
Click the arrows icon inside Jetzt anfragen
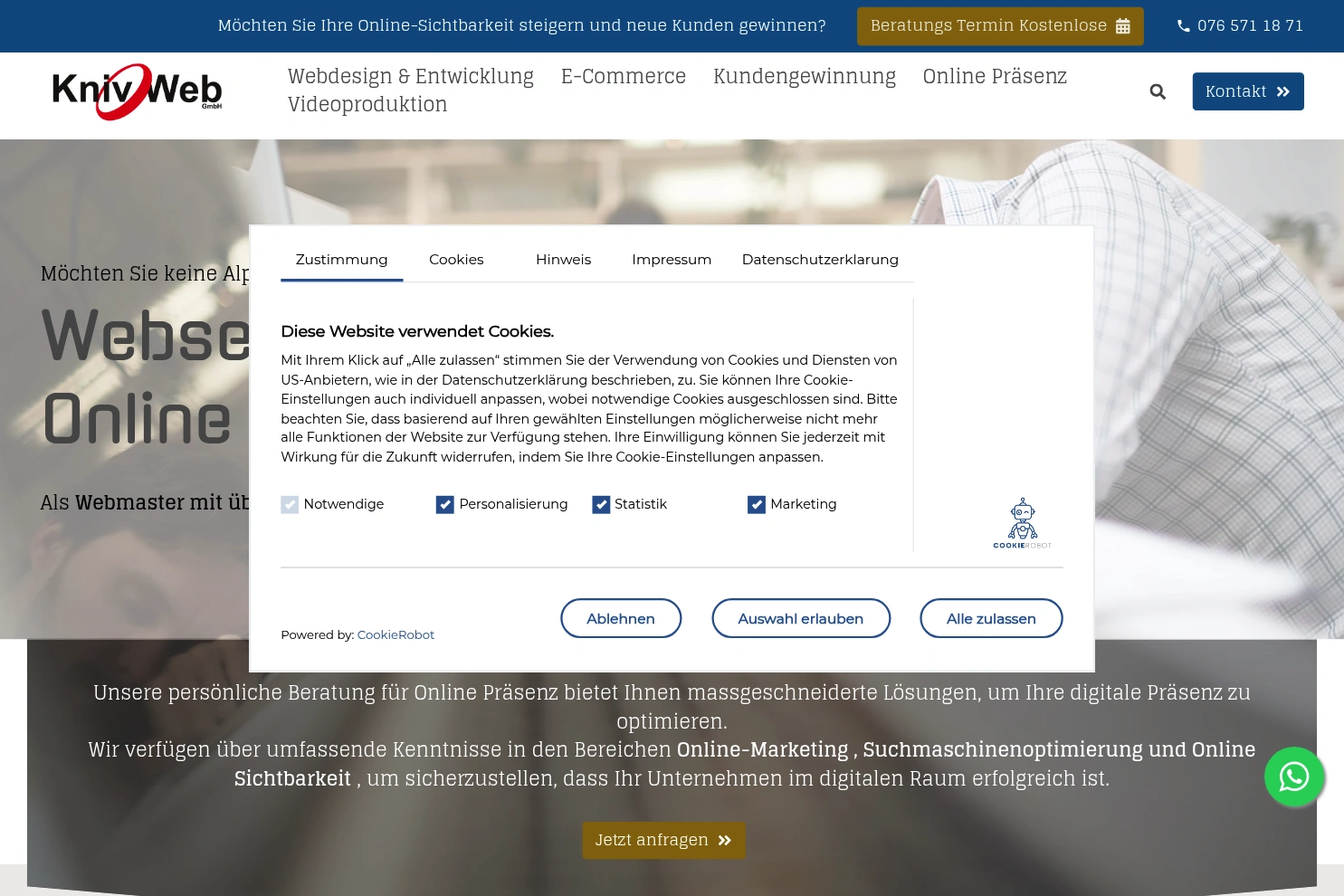click(x=724, y=840)
